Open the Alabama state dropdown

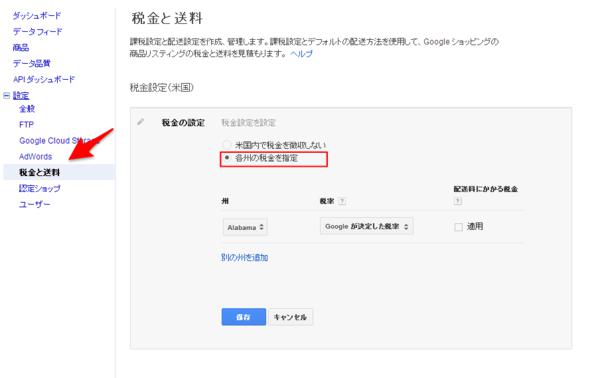(x=245, y=227)
